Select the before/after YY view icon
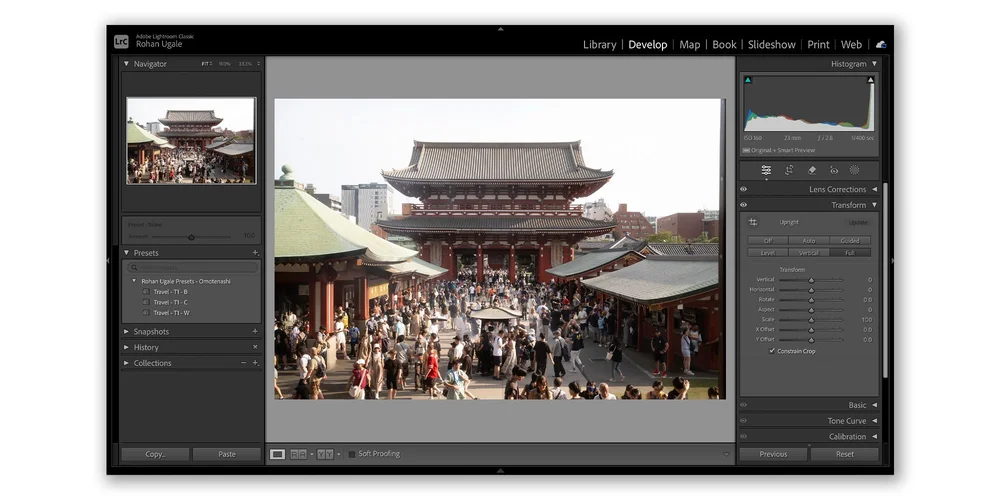The height and width of the screenshot is (500, 1000). (x=325, y=454)
